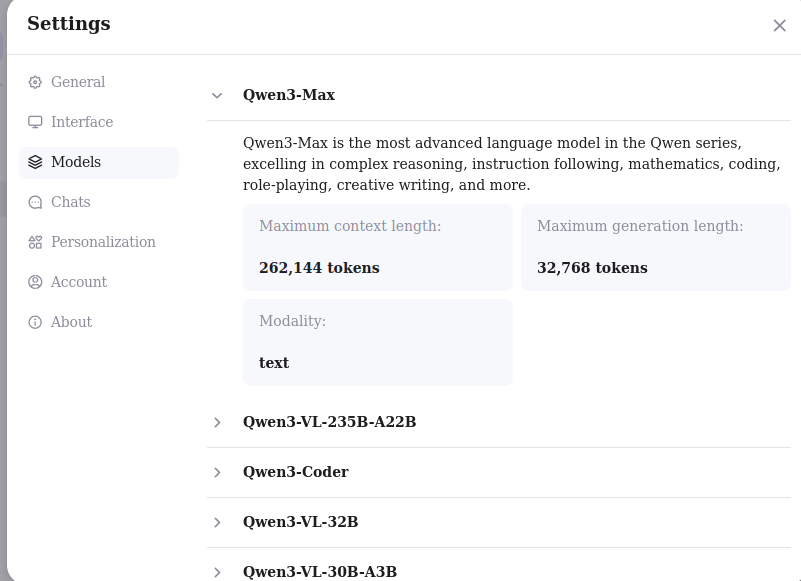Expand the Qwen3-VL-30B-A3B entry
Screen dimensions: 801x581
pos(217,572)
